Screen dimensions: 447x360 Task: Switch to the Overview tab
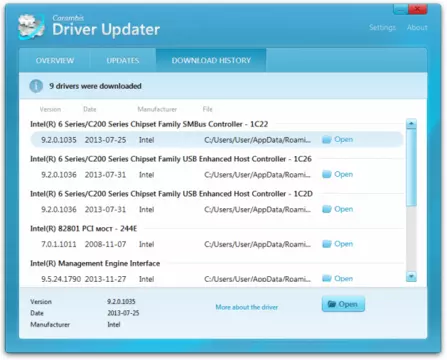55,60
